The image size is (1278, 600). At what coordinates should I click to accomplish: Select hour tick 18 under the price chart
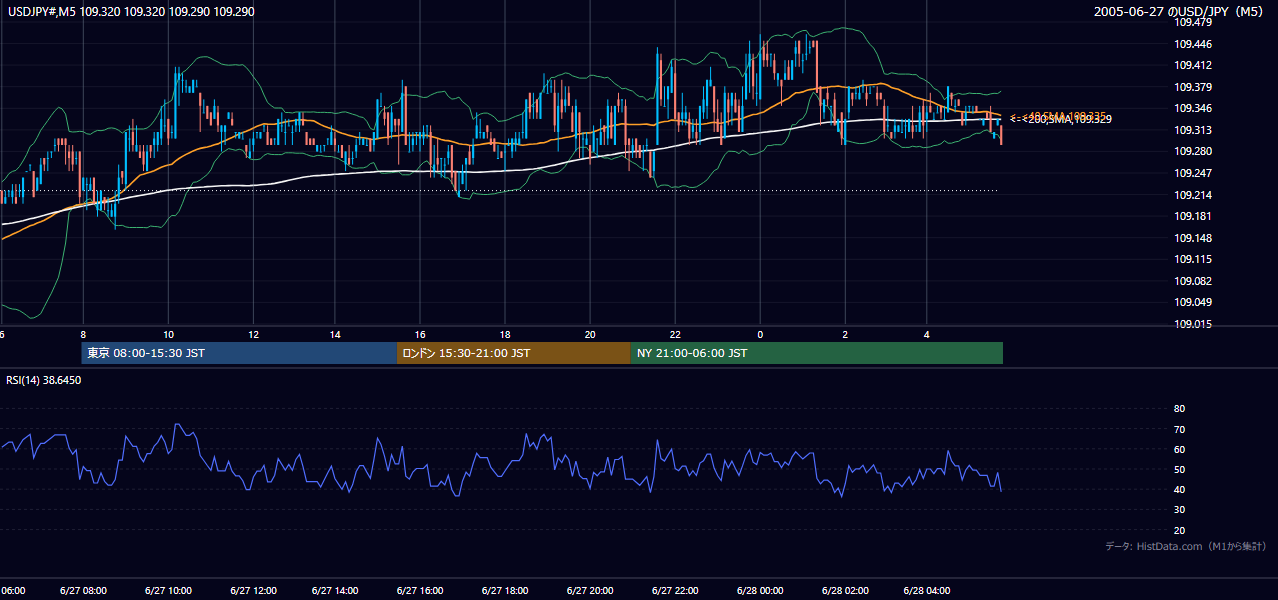click(x=506, y=334)
